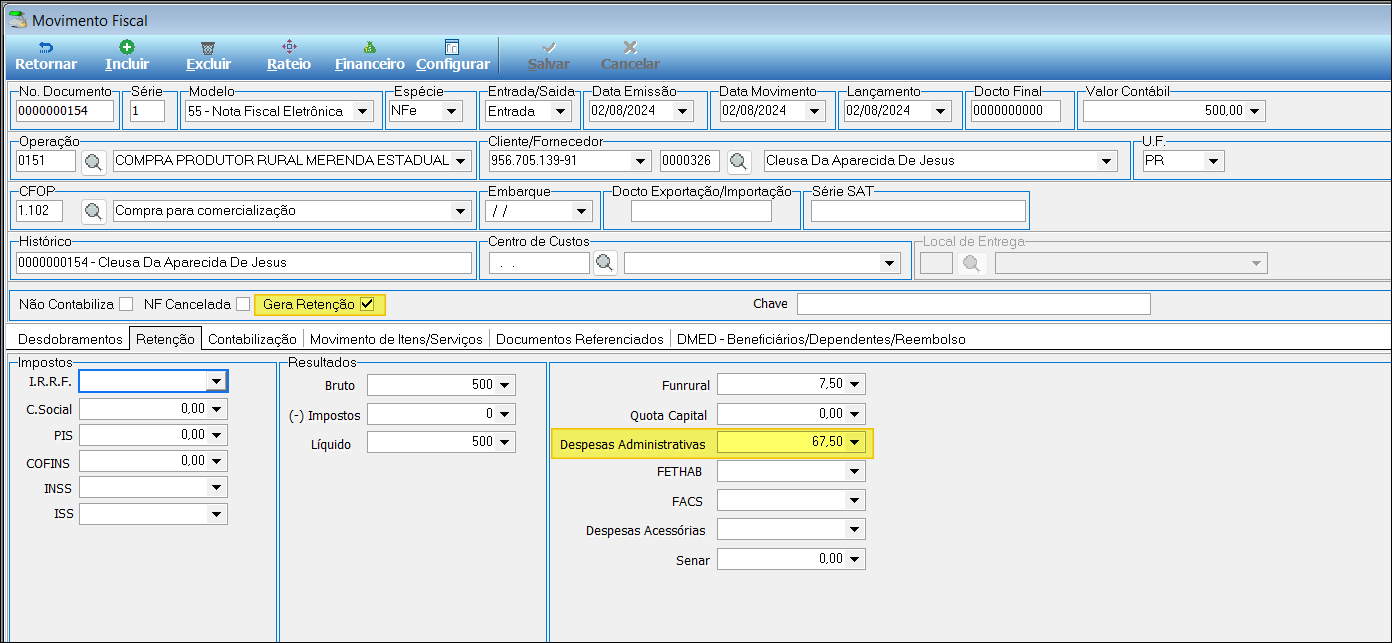Open the Bruto value dropdown

[x=505, y=385]
